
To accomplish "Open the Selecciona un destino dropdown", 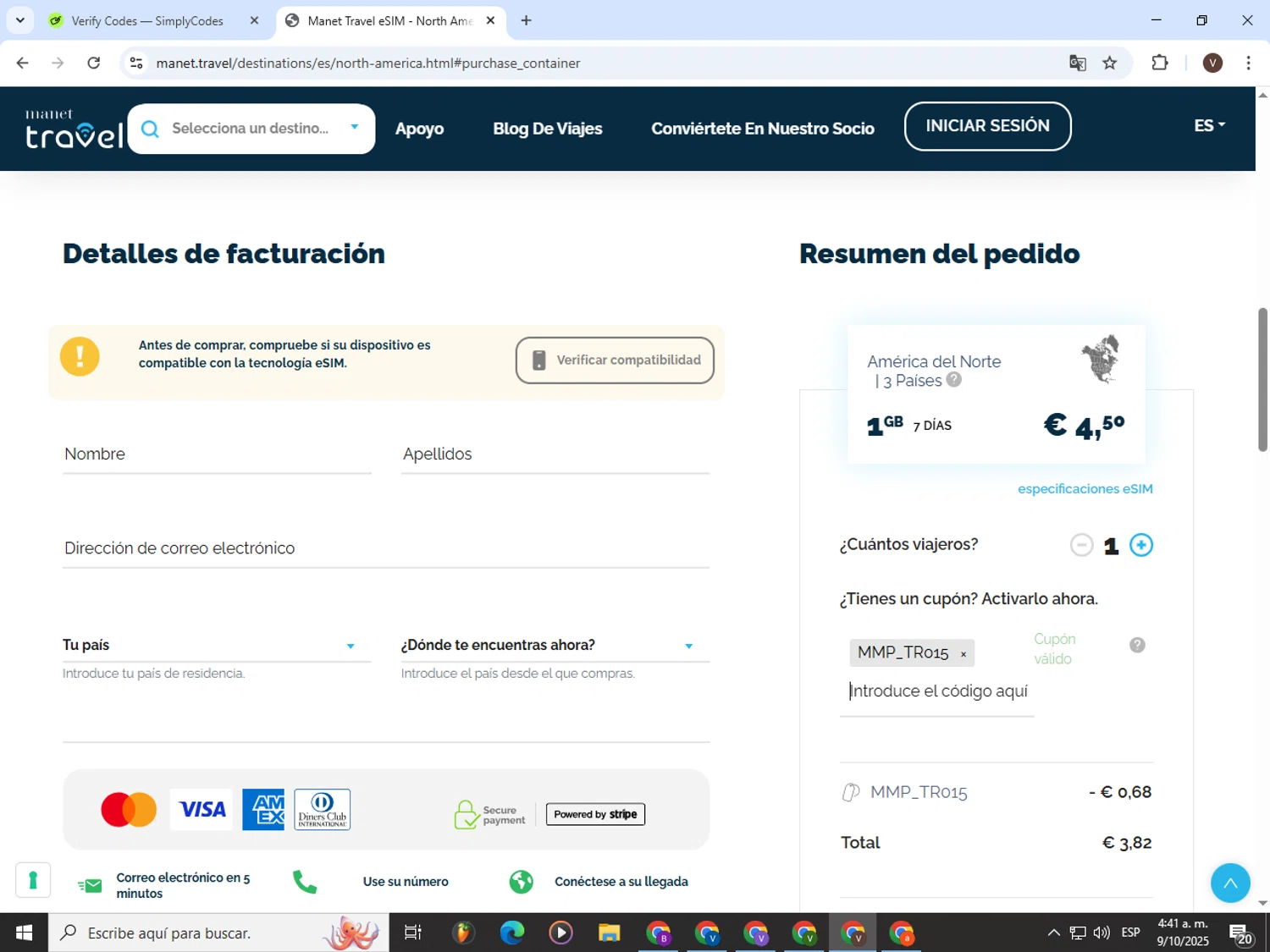I will 251,129.
